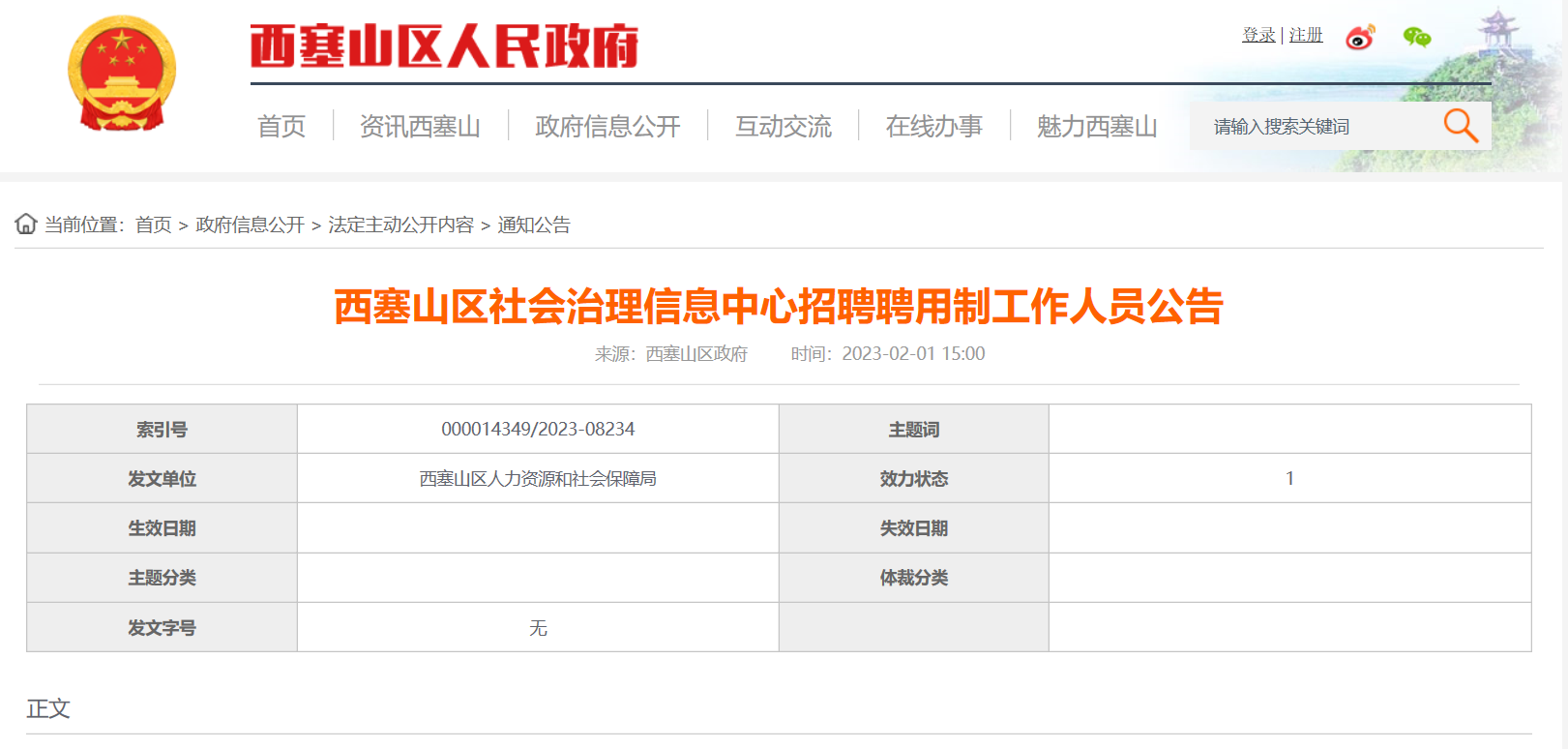Click the 效力状态 table header cell
The height and width of the screenshot is (749, 1568).
click(913, 478)
